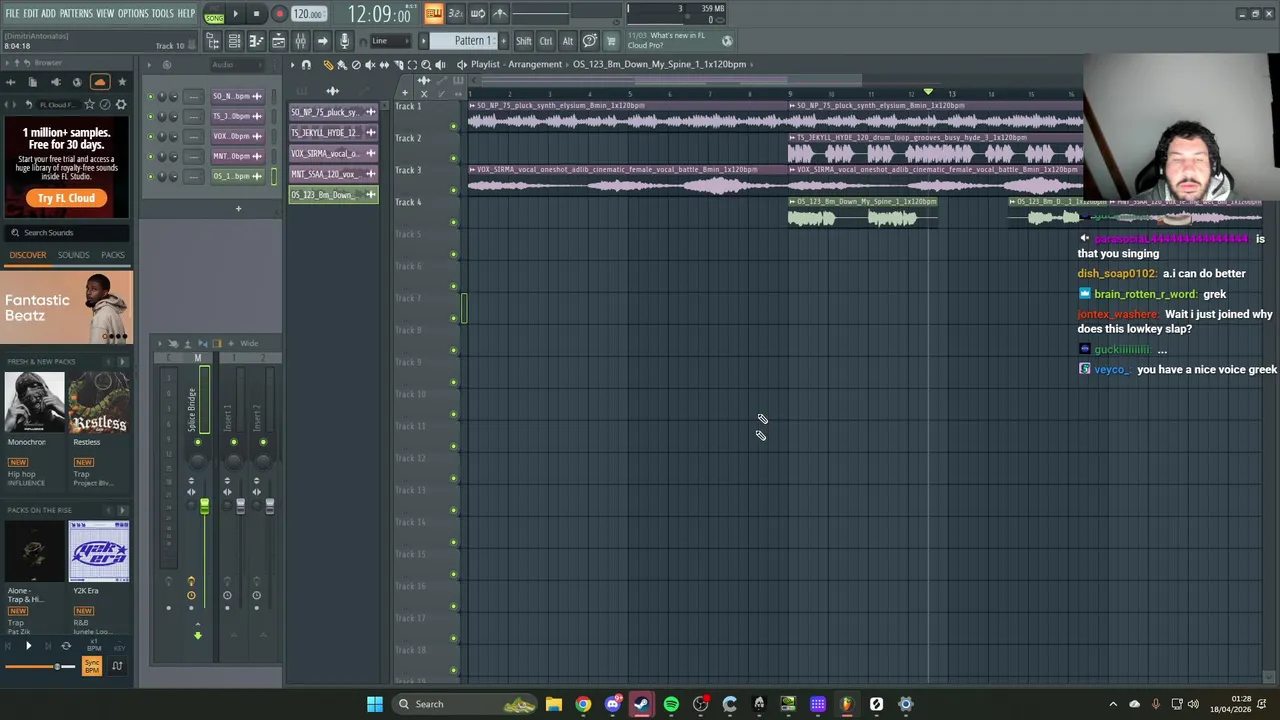
Task: Add a new pattern with plus button
Action: pyautogui.click(x=503, y=41)
